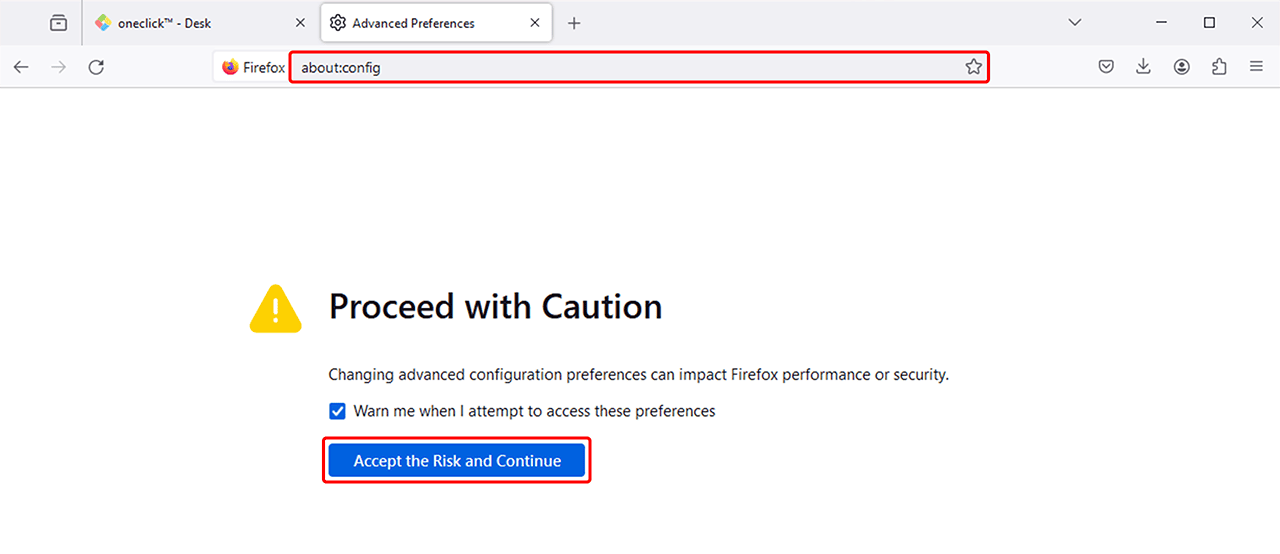Click the forward navigation arrow
The width and height of the screenshot is (1280, 554).
pos(59,67)
